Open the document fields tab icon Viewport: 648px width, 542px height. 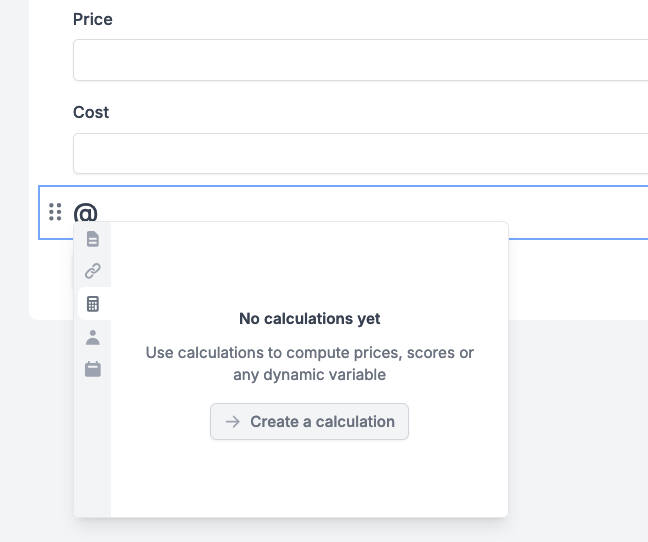(x=93, y=239)
